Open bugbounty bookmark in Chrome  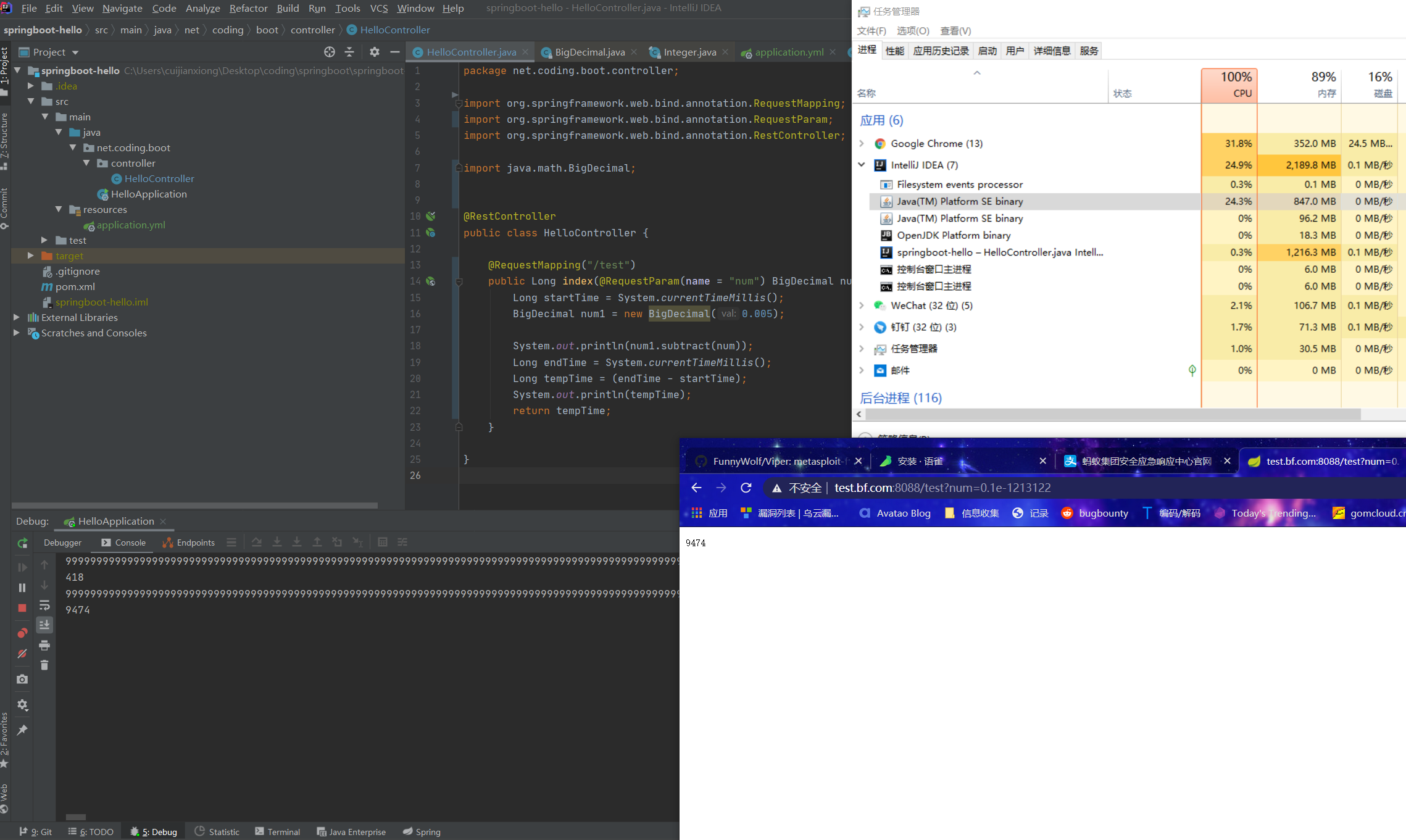click(1094, 513)
